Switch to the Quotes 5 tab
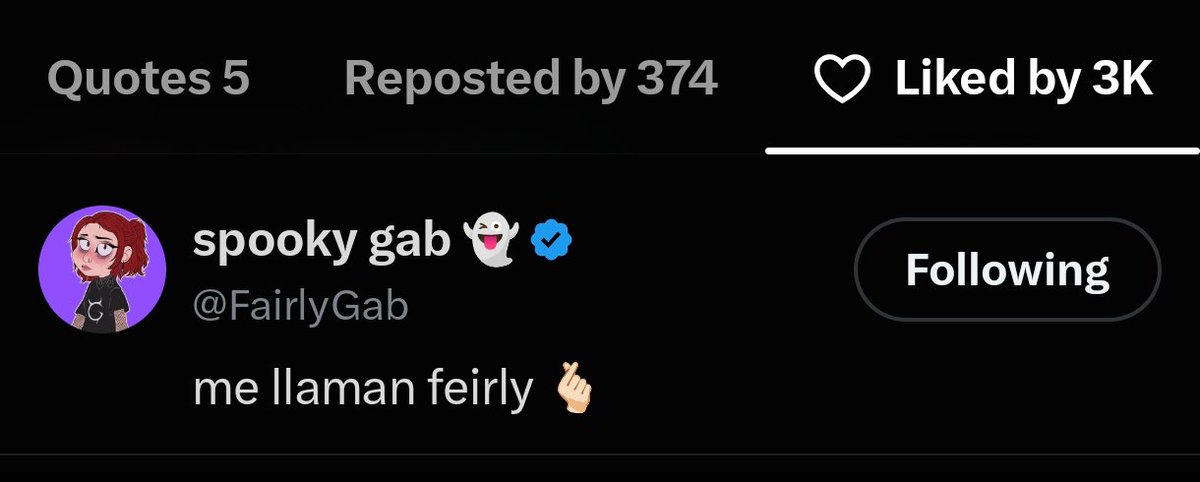1200x482 pixels. (x=147, y=79)
